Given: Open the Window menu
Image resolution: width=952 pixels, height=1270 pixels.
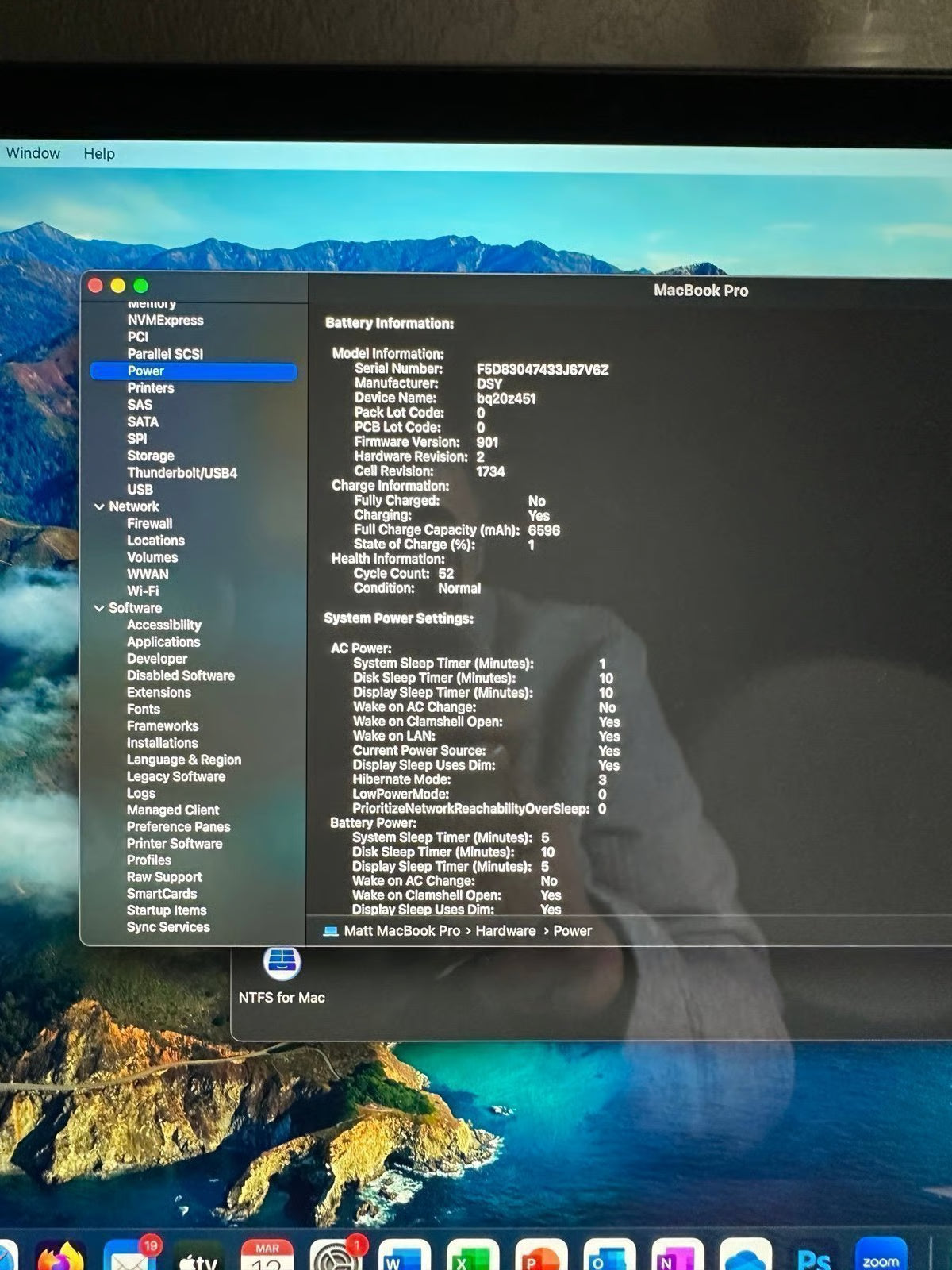Looking at the screenshot, I should pos(33,153).
